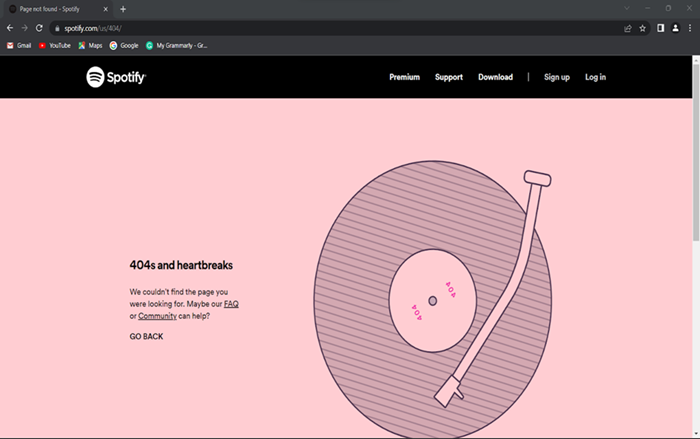Click Log in in the header

tap(596, 77)
